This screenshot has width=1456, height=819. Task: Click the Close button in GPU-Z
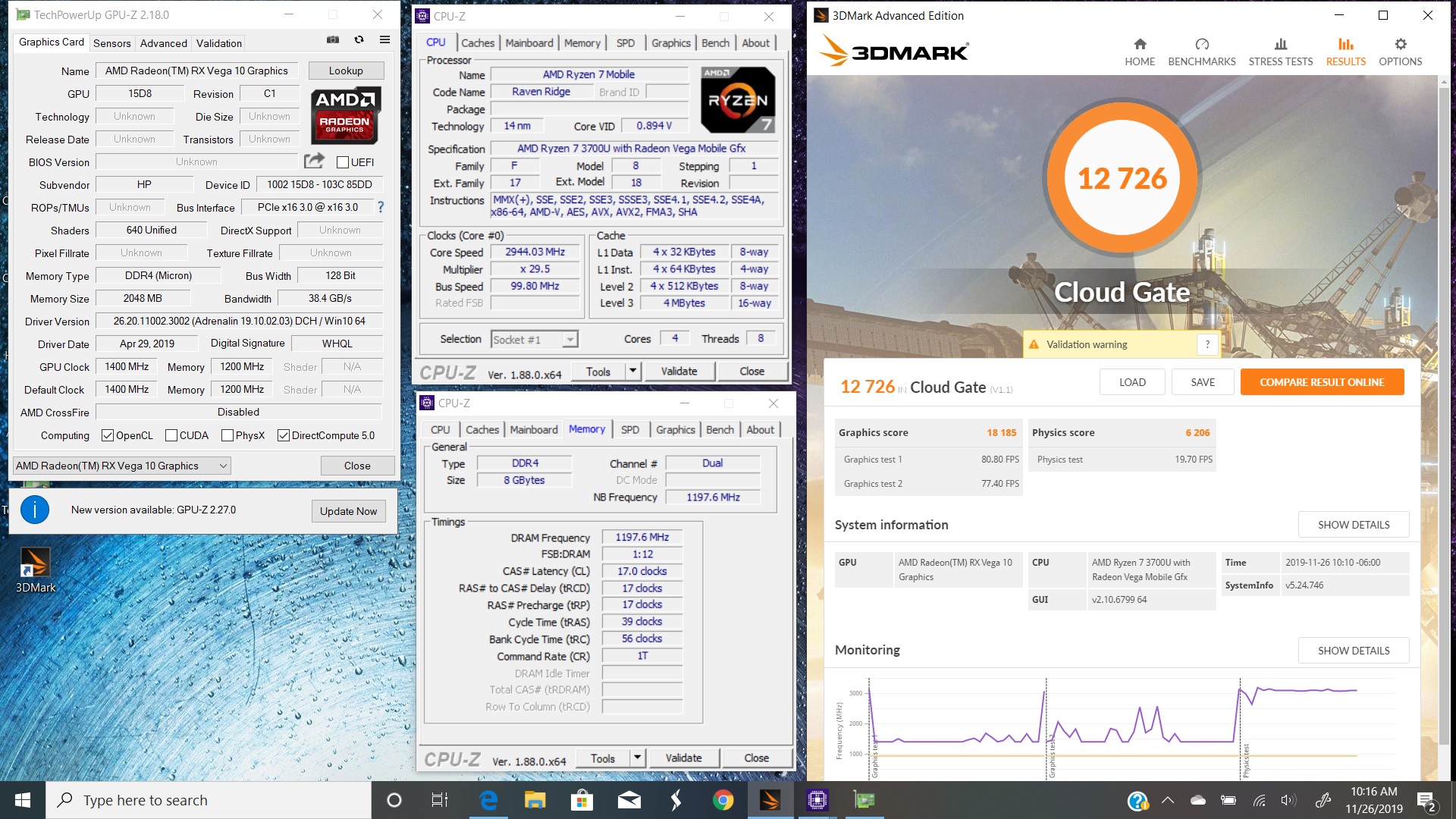coord(357,466)
